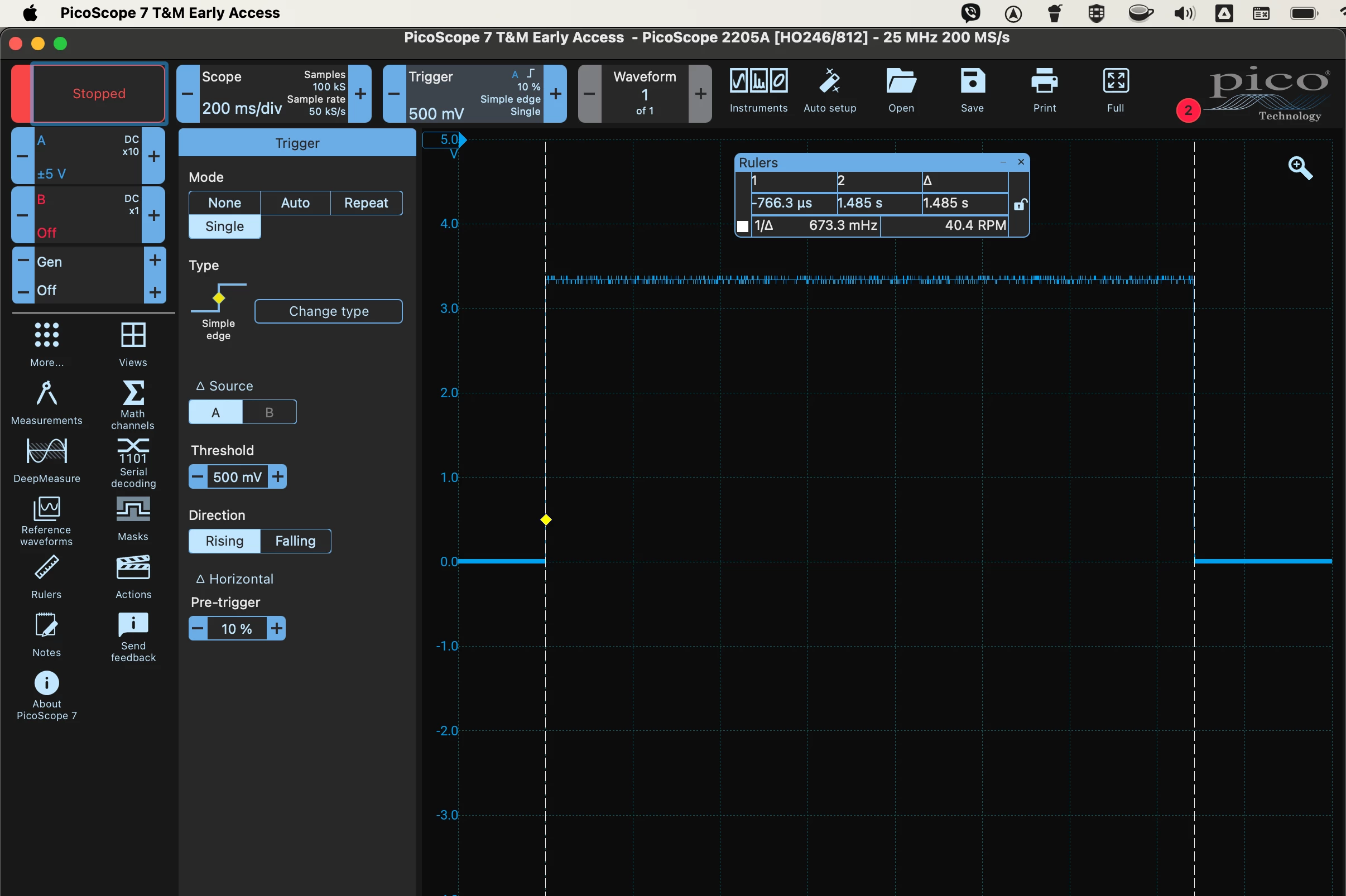
Task: Collapse the Source section triangle
Action: [x=200, y=386]
